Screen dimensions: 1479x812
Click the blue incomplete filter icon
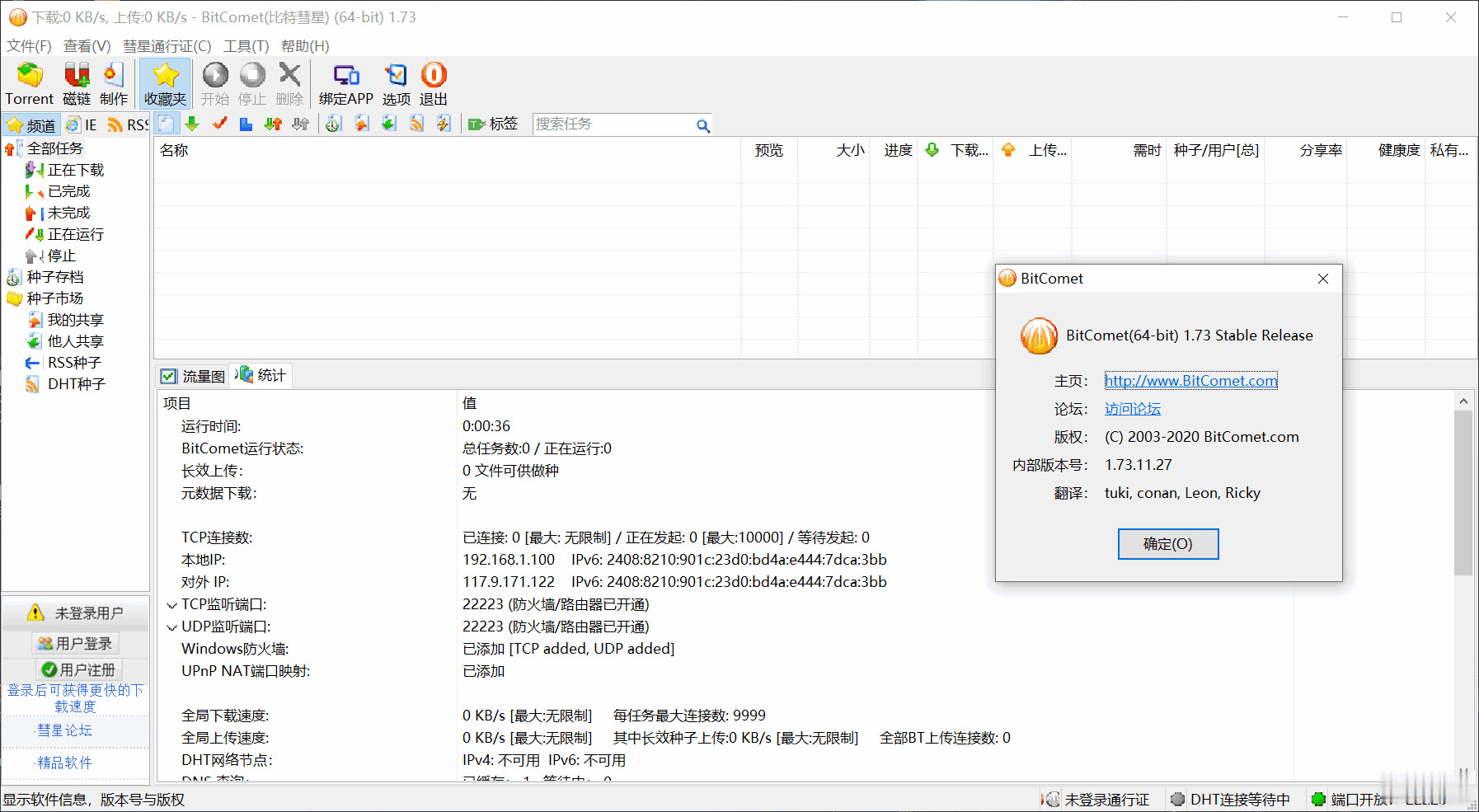pos(246,124)
